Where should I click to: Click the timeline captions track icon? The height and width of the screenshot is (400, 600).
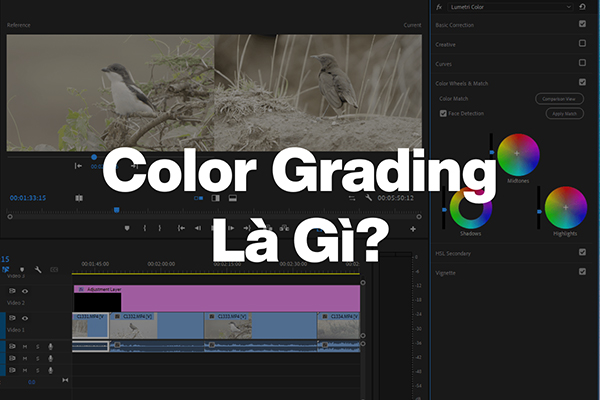click(54, 269)
